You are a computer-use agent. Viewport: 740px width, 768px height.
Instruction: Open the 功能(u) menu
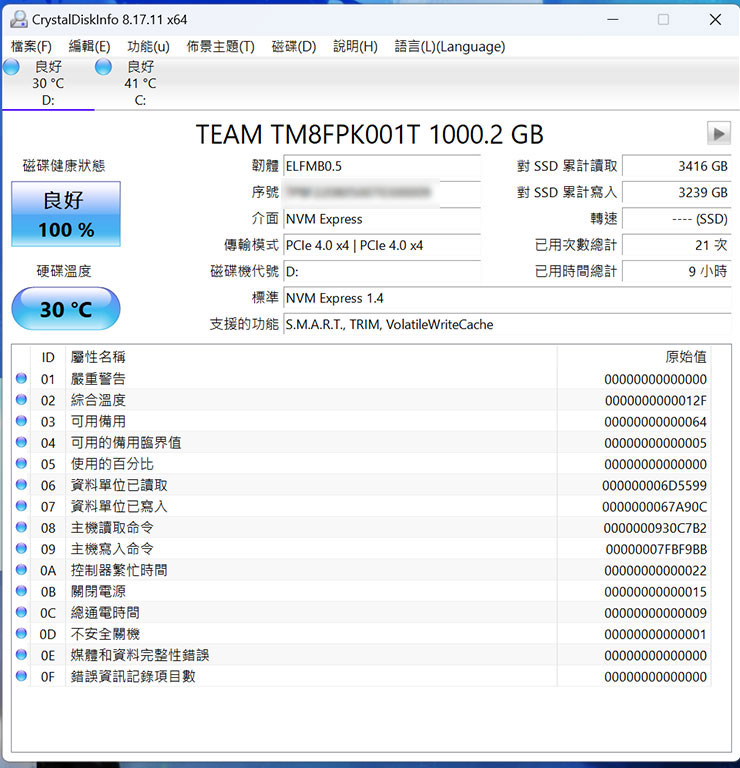point(148,47)
